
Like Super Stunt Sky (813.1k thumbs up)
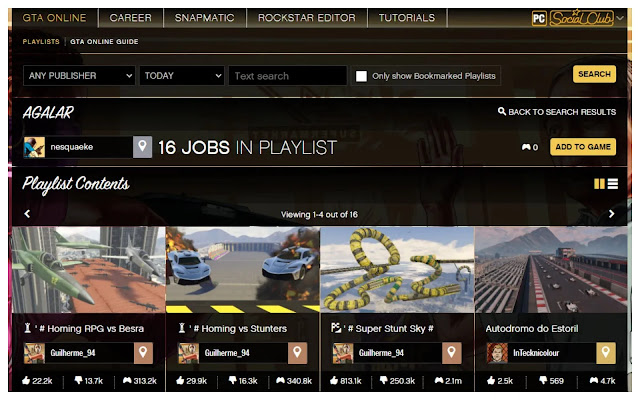pyautogui.click(x=334, y=381)
